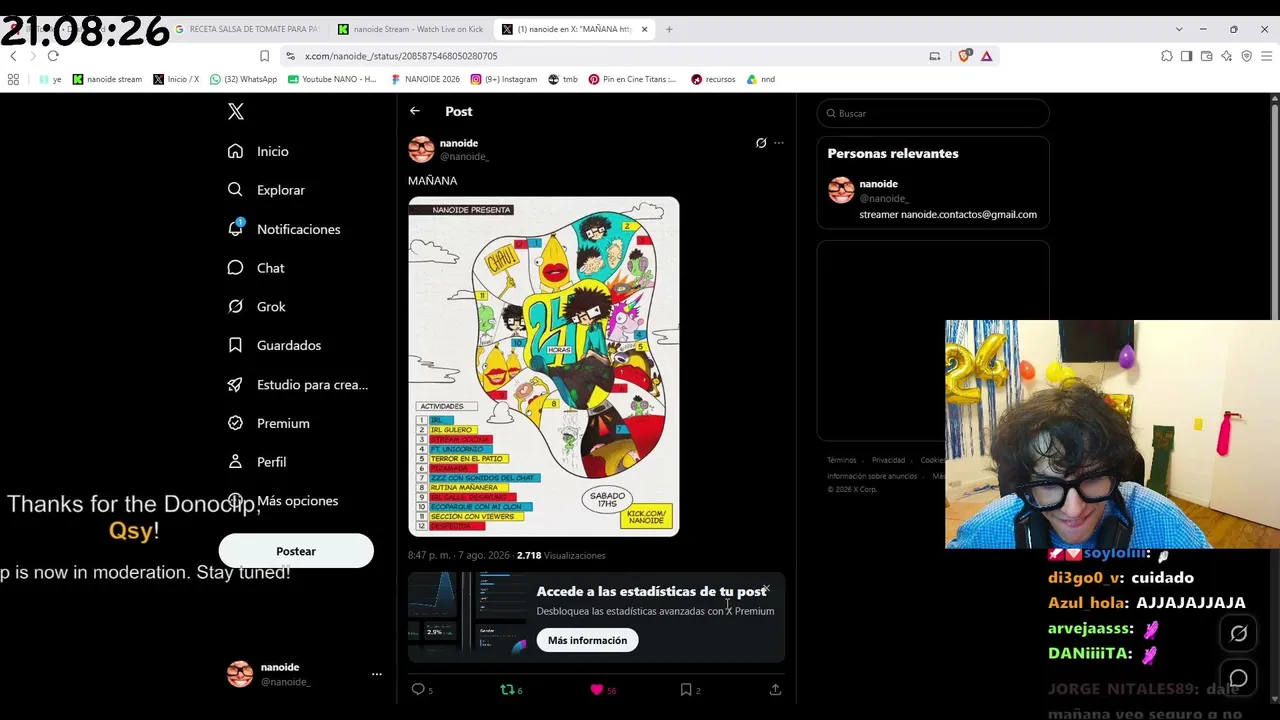Open Estudio para creadores in the sidebar
The image size is (1280, 720).
pyautogui.click(x=298, y=384)
